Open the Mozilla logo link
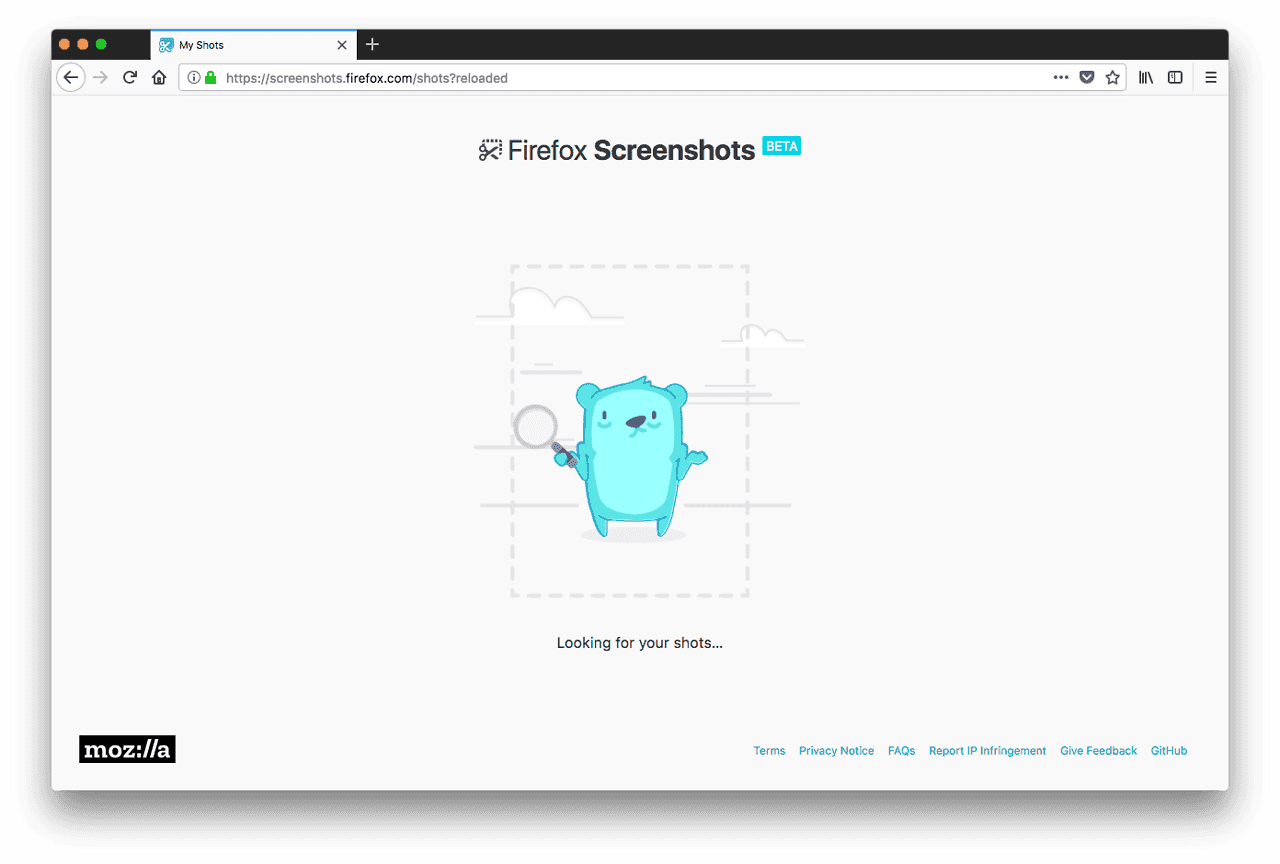This screenshot has height=864, width=1280. click(127, 749)
